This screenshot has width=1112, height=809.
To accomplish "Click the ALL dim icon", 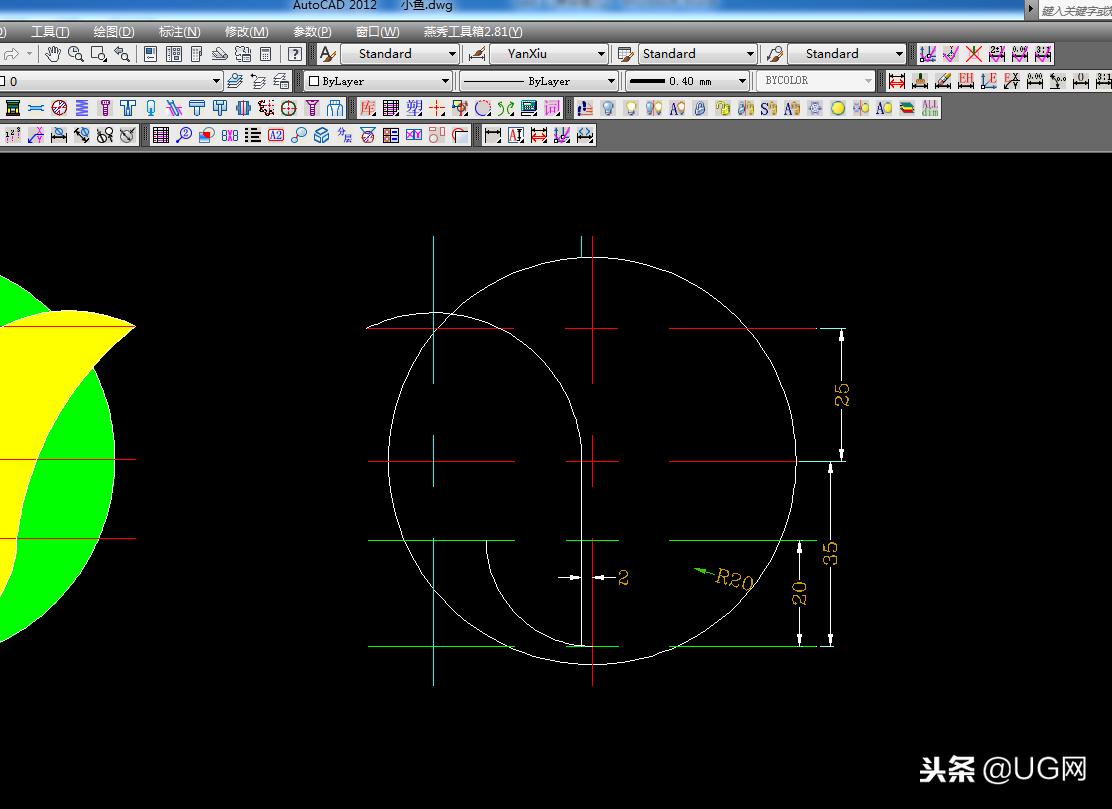I will (x=930, y=108).
